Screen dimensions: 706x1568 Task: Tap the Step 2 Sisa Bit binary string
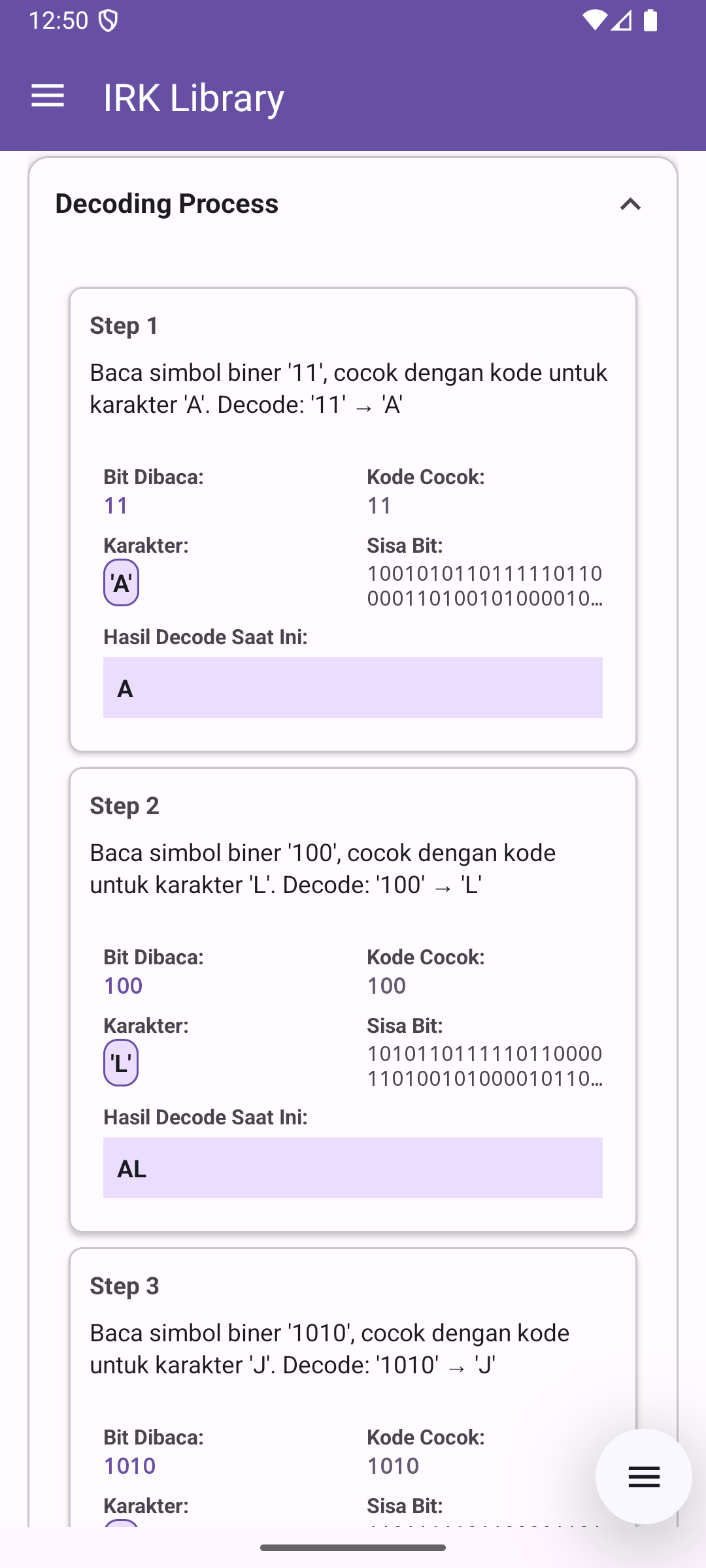(x=484, y=1066)
